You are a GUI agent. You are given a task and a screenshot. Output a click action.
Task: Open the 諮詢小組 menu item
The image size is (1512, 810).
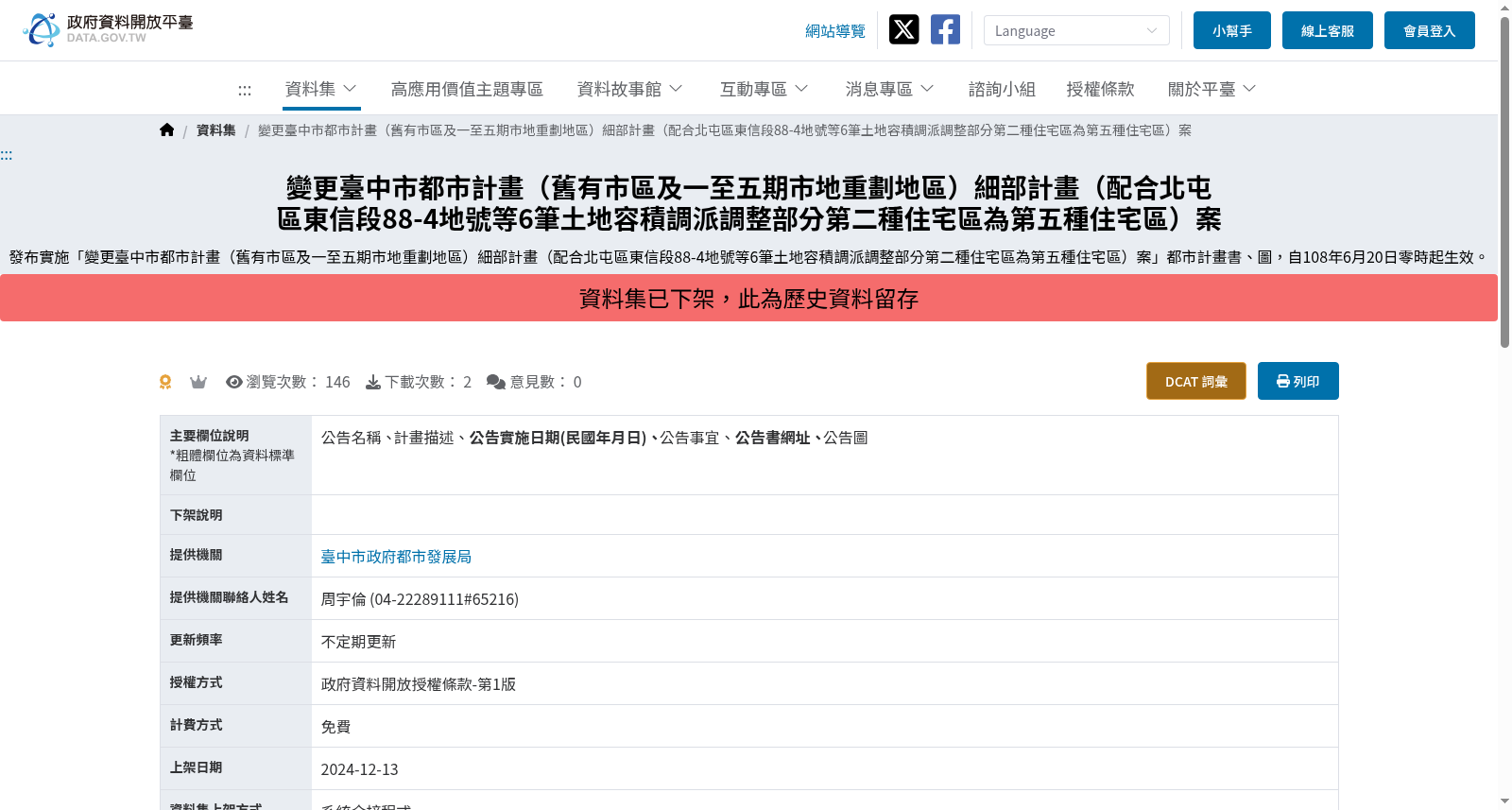coord(1002,89)
